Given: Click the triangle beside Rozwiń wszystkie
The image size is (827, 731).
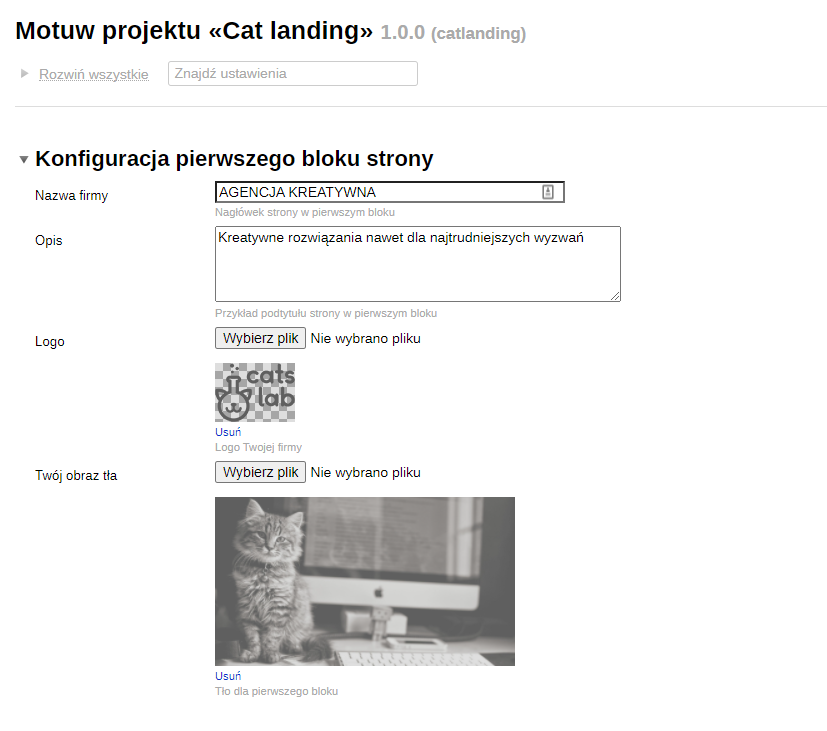Looking at the screenshot, I should (24, 73).
